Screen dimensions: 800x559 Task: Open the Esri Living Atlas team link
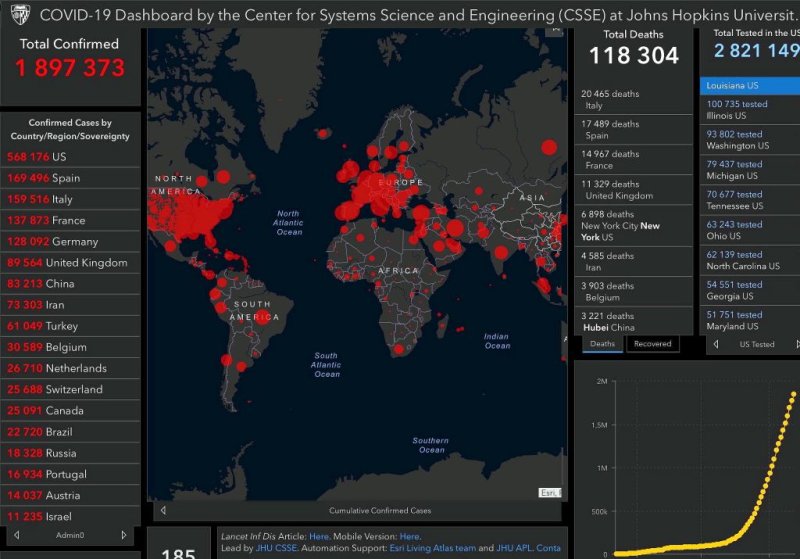(433, 548)
